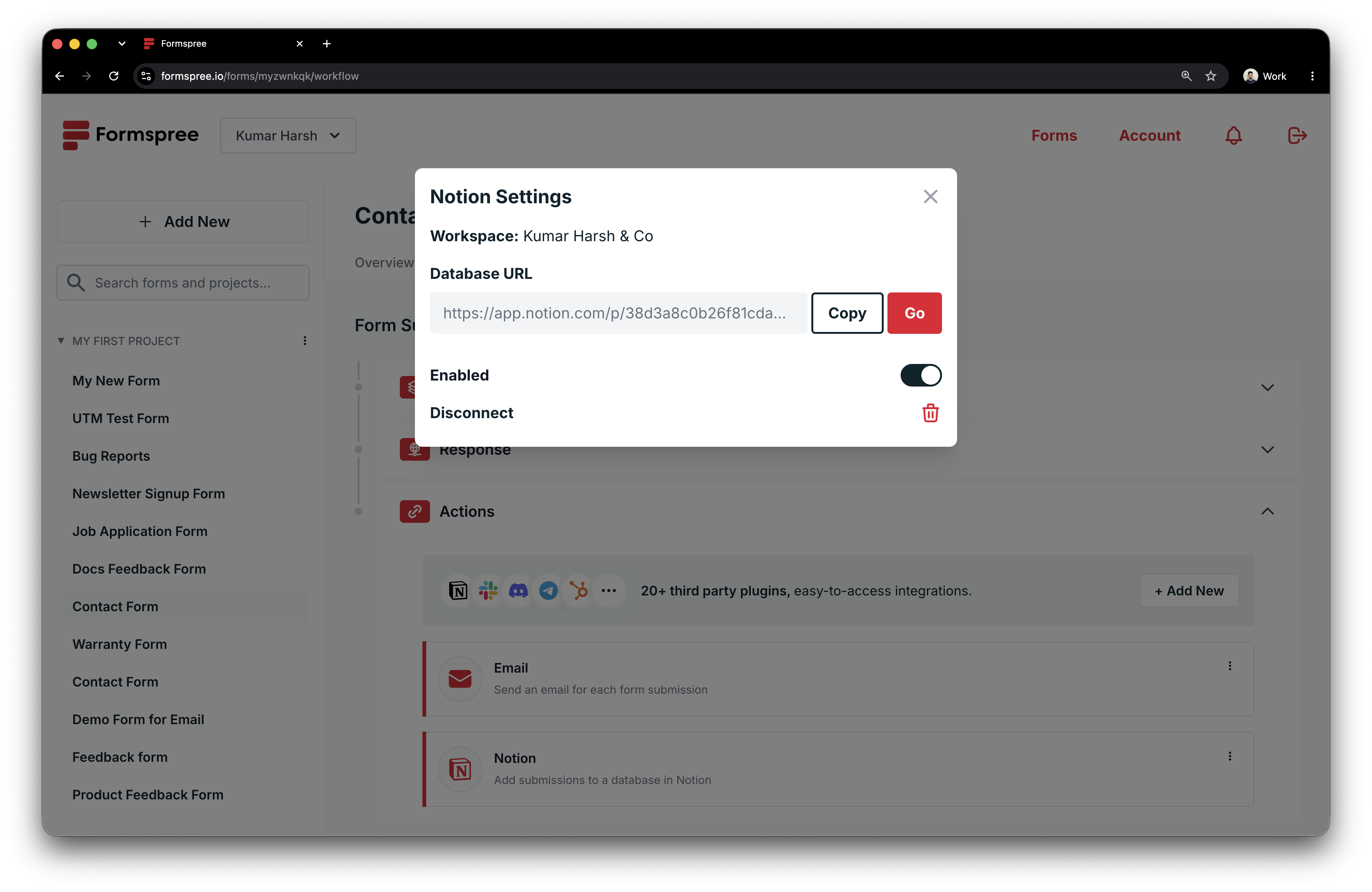The width and height of the screenshot is (1372, 892).
Task: Click the Disconnect trash icon
Action: pos(930,413)
